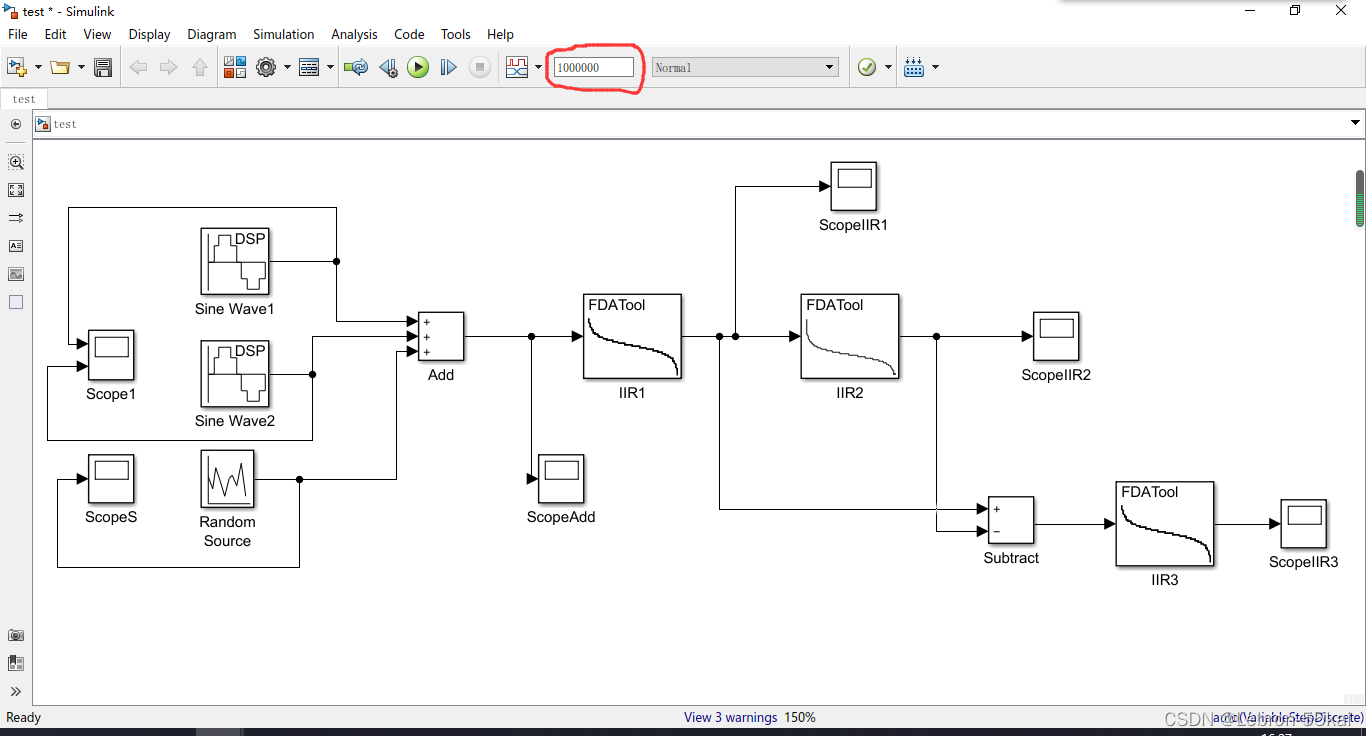Click the green validity check button in the toolbar
Screen dimensions: 1366x736
click(866, 67)
